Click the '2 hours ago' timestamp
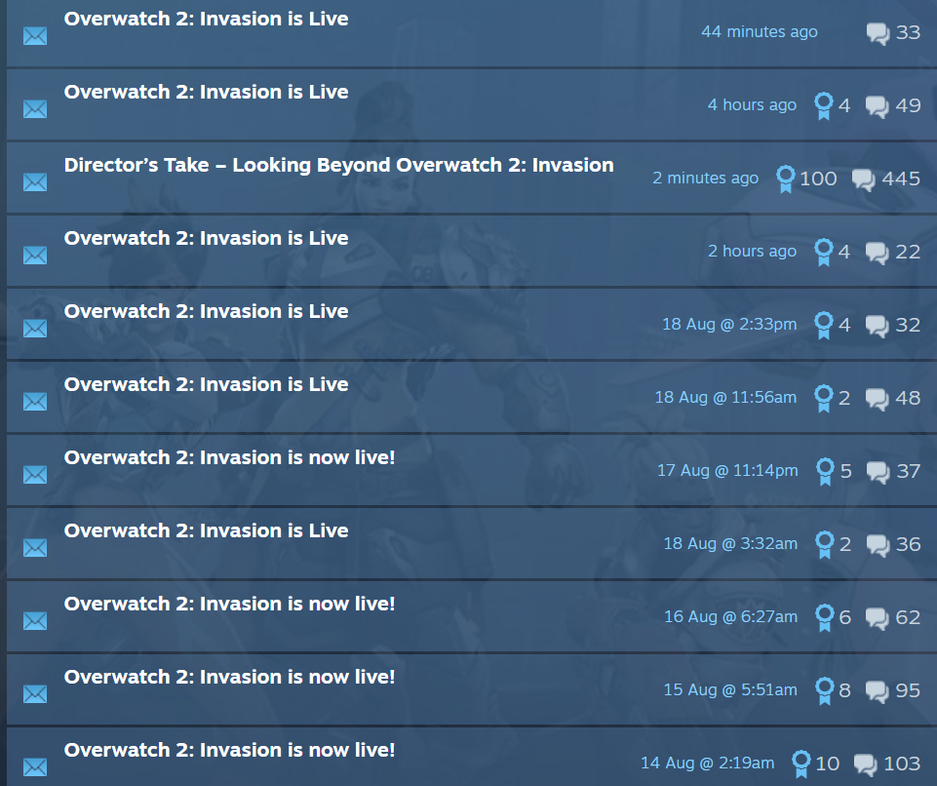 pos(752,251)
